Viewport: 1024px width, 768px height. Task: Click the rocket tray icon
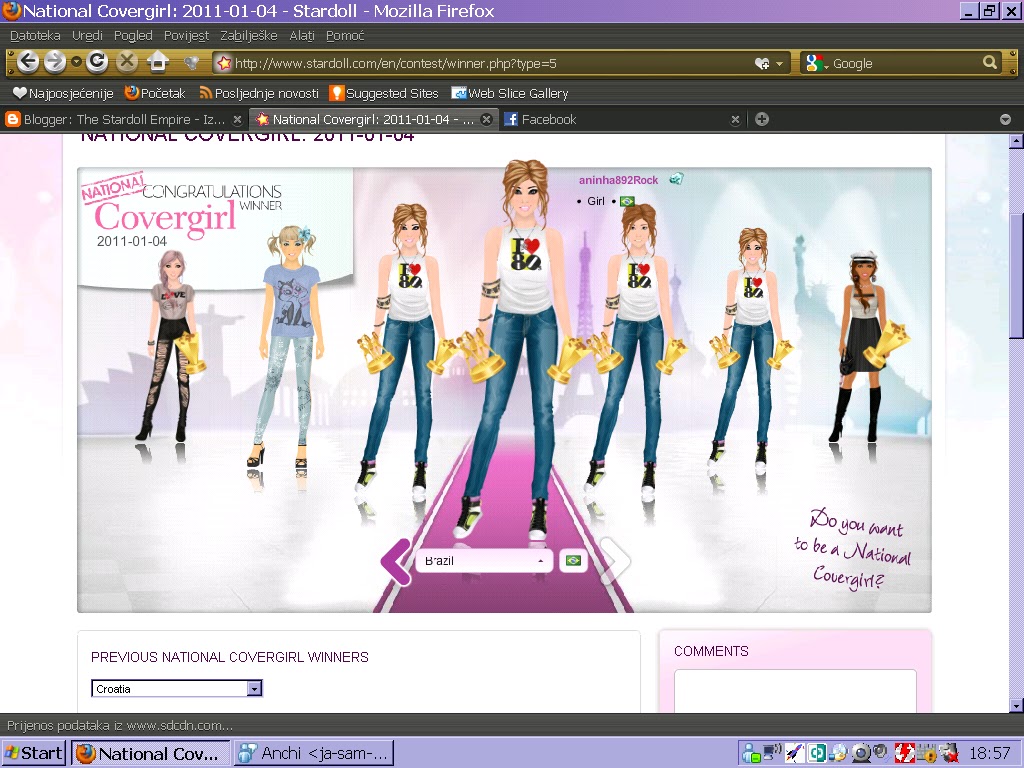click(795, 753)
